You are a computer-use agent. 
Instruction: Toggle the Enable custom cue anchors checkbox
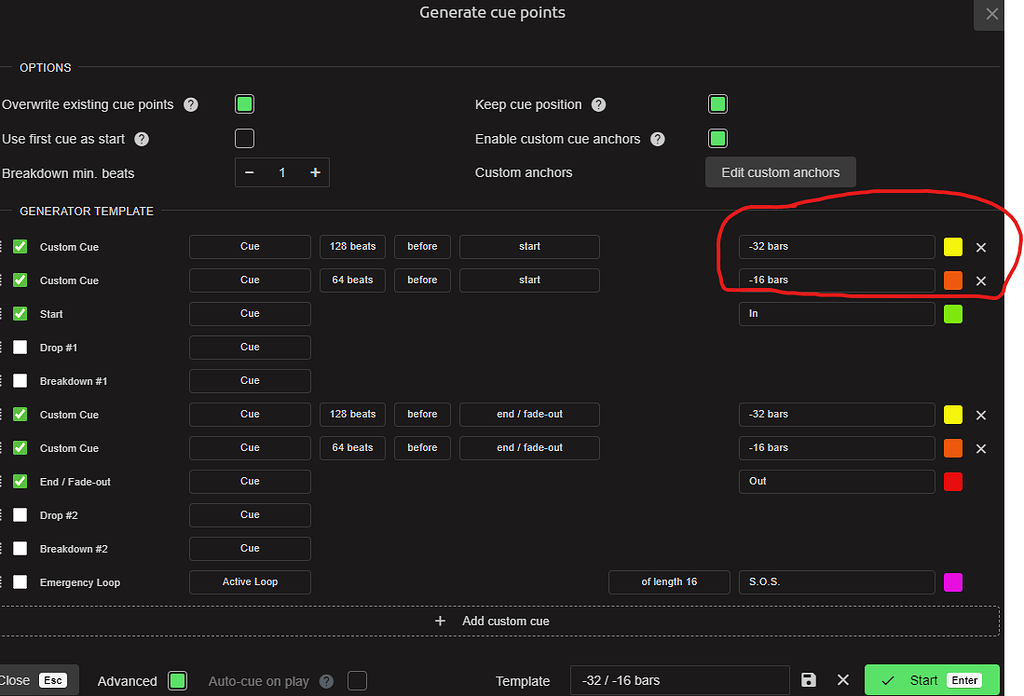click(717, 139)
